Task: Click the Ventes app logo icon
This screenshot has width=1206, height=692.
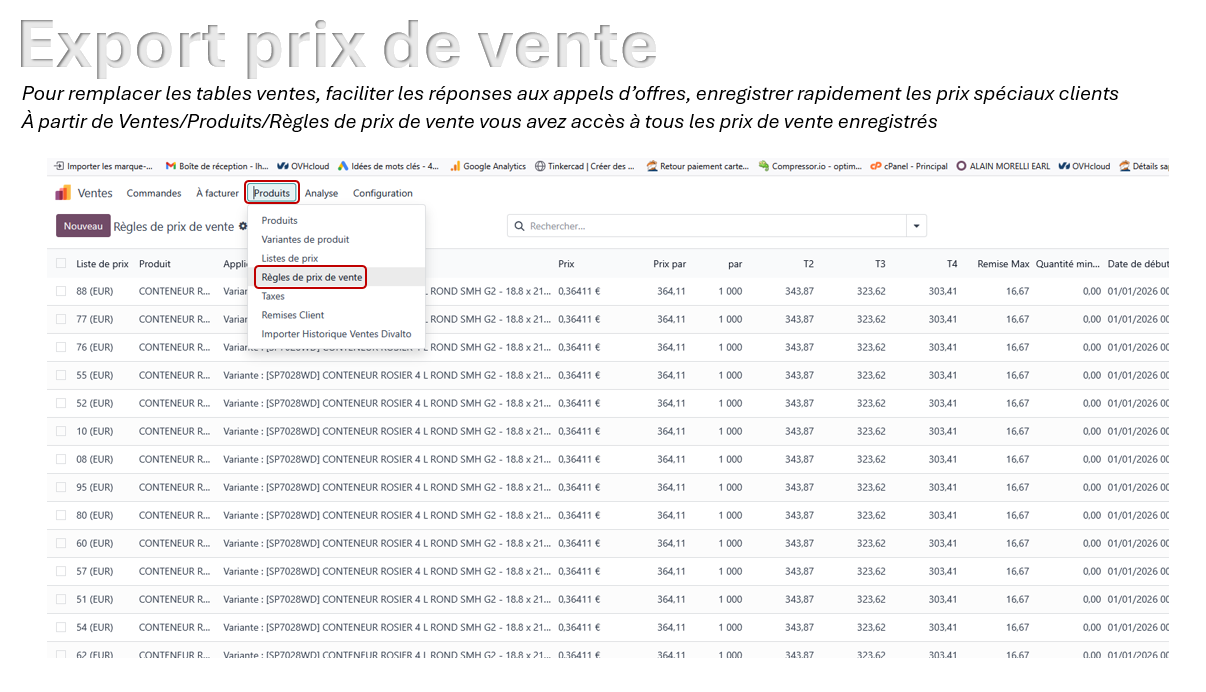Action: 63,193
